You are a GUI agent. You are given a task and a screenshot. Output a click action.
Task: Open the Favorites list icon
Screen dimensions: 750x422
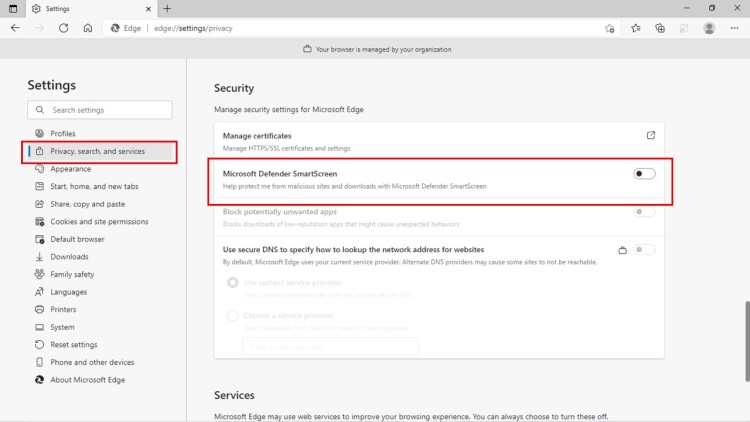pos(636,28)
